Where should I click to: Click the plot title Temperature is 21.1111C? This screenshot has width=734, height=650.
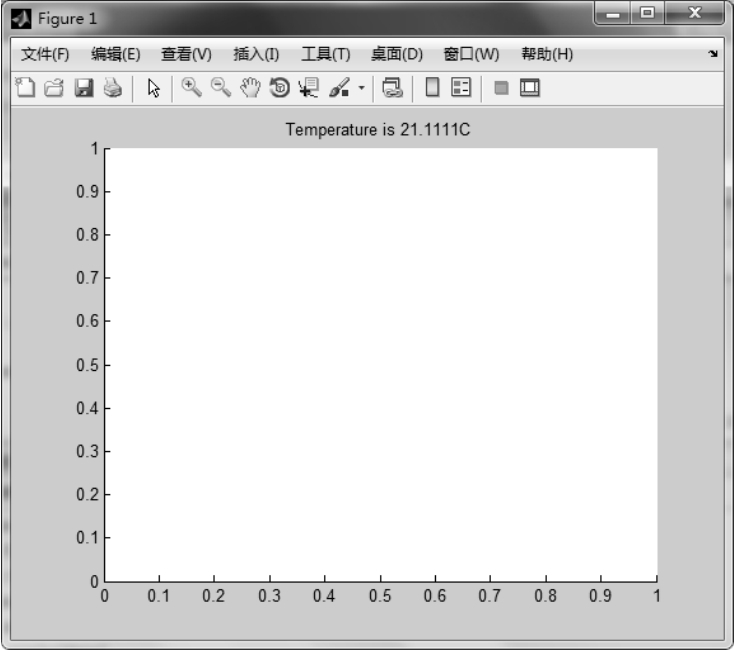tap(378, 130)
